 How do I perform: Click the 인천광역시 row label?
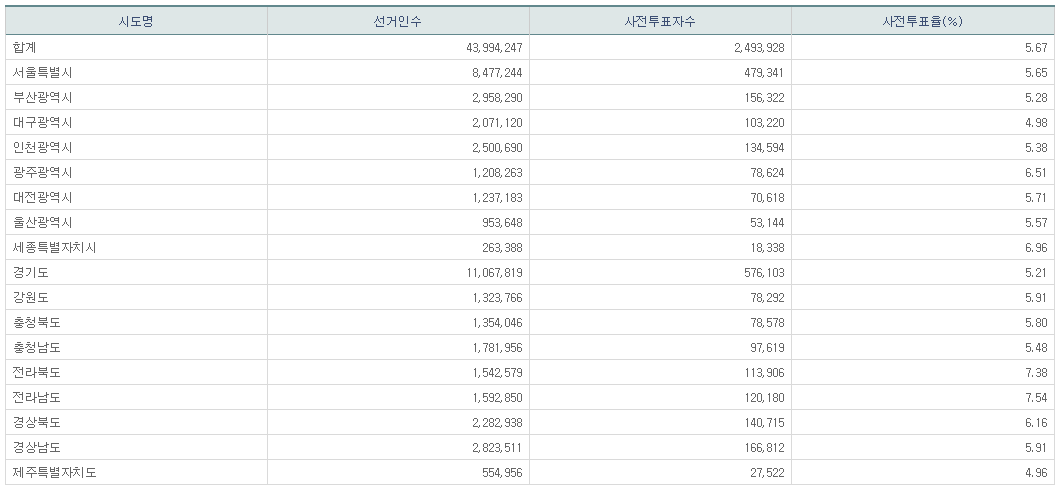43,147
